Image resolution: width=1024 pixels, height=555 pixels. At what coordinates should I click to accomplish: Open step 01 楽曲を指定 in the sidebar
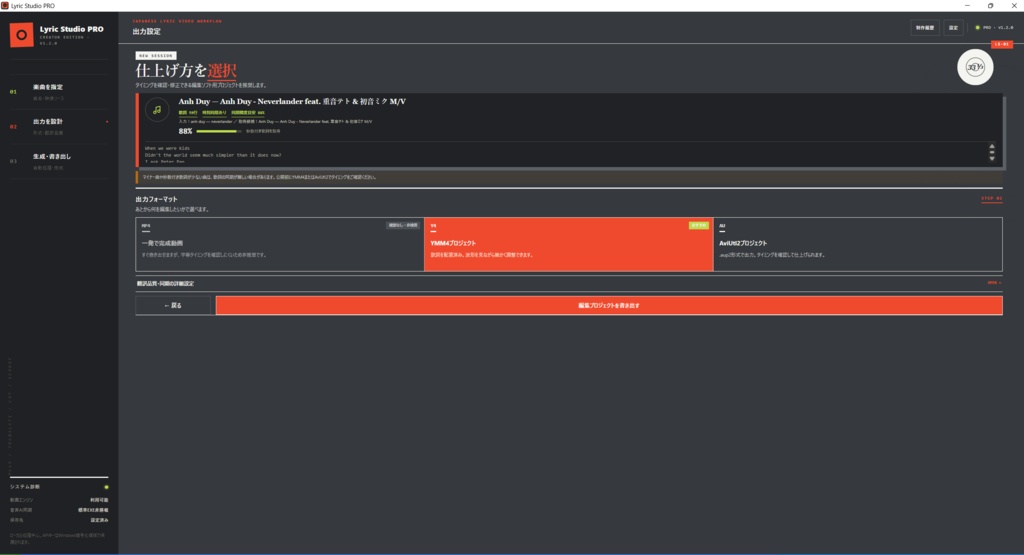point(59,92)
